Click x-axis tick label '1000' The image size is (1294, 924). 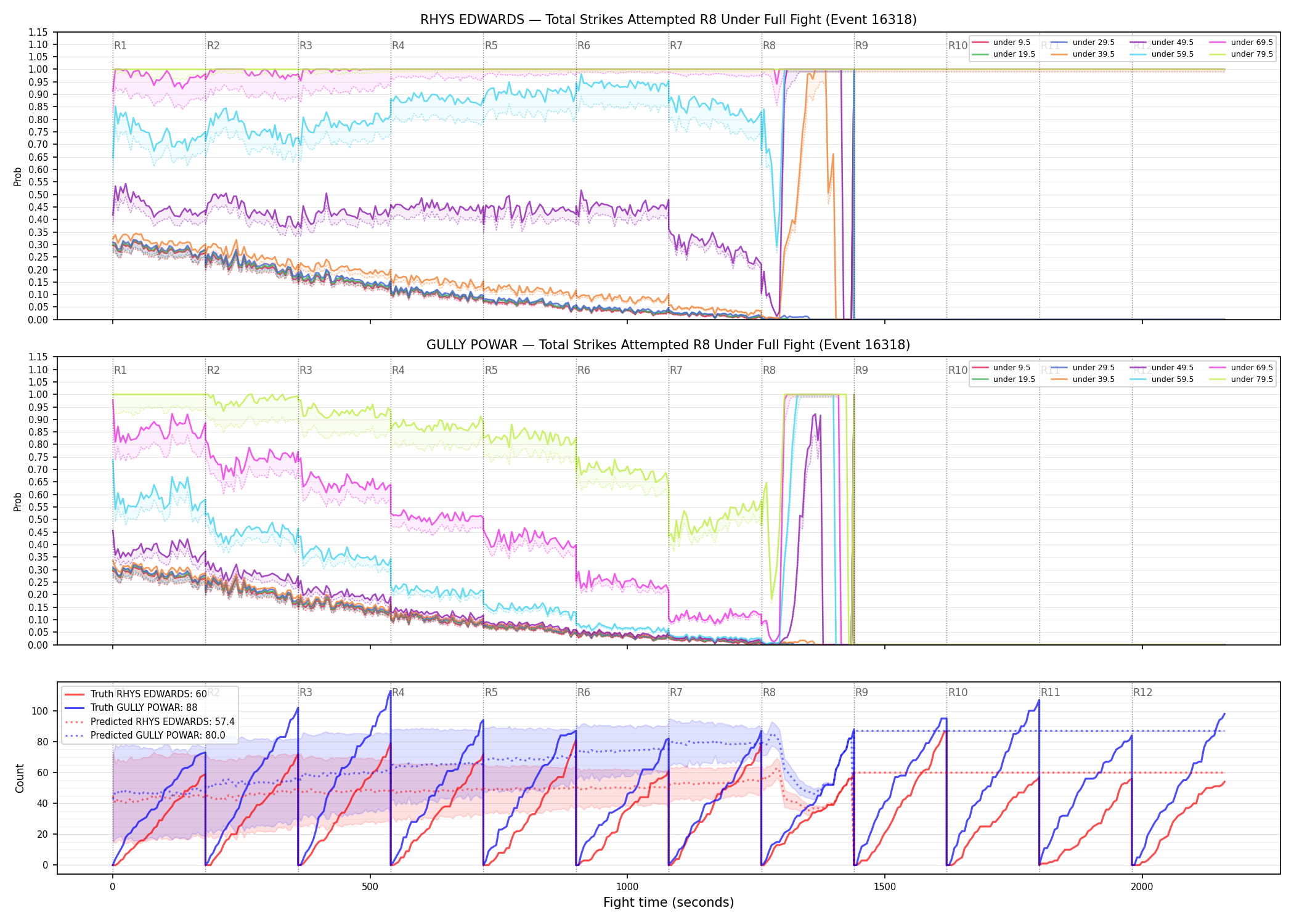pos(627,886)
